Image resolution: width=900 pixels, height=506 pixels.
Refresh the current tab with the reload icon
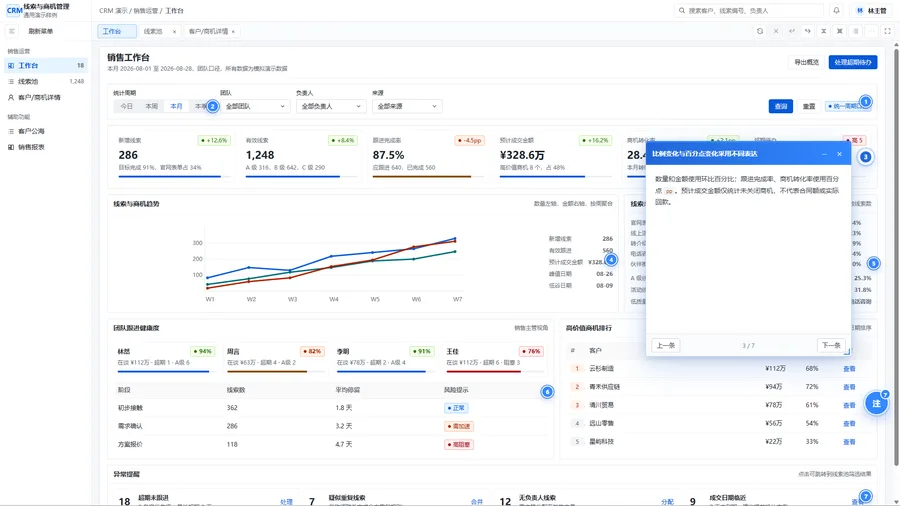click(x=760, y=31)
